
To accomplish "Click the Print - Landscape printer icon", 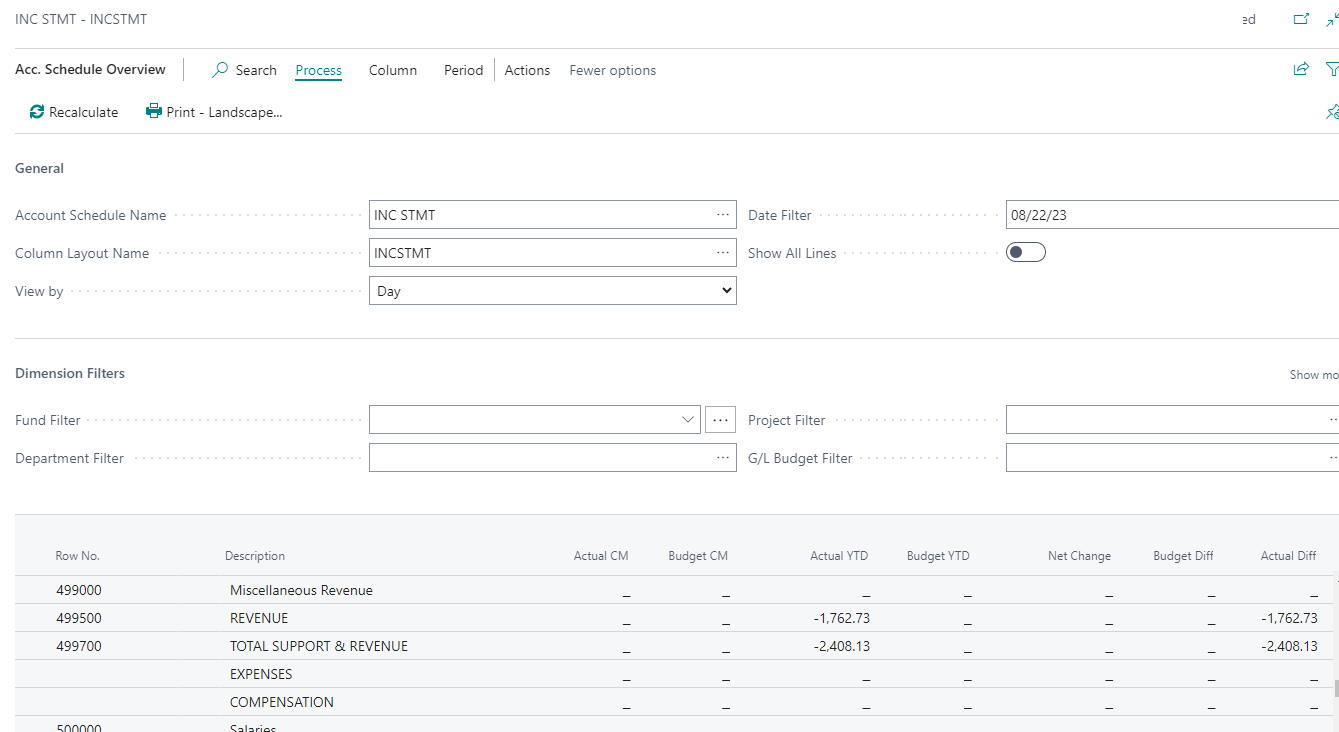I will pyautogui.click(x=154, y=112).
